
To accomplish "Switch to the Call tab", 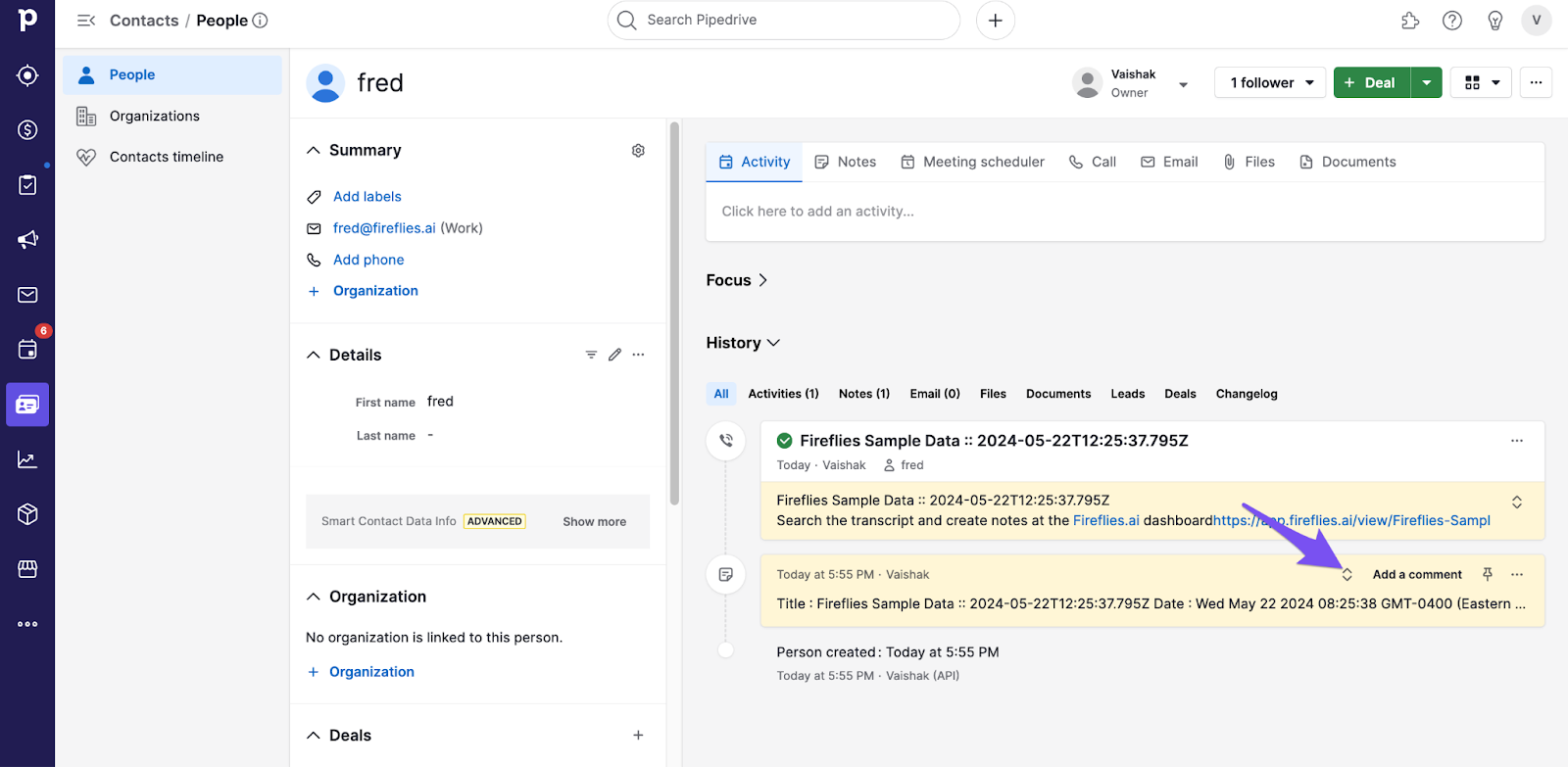I will coord(1093,163).
